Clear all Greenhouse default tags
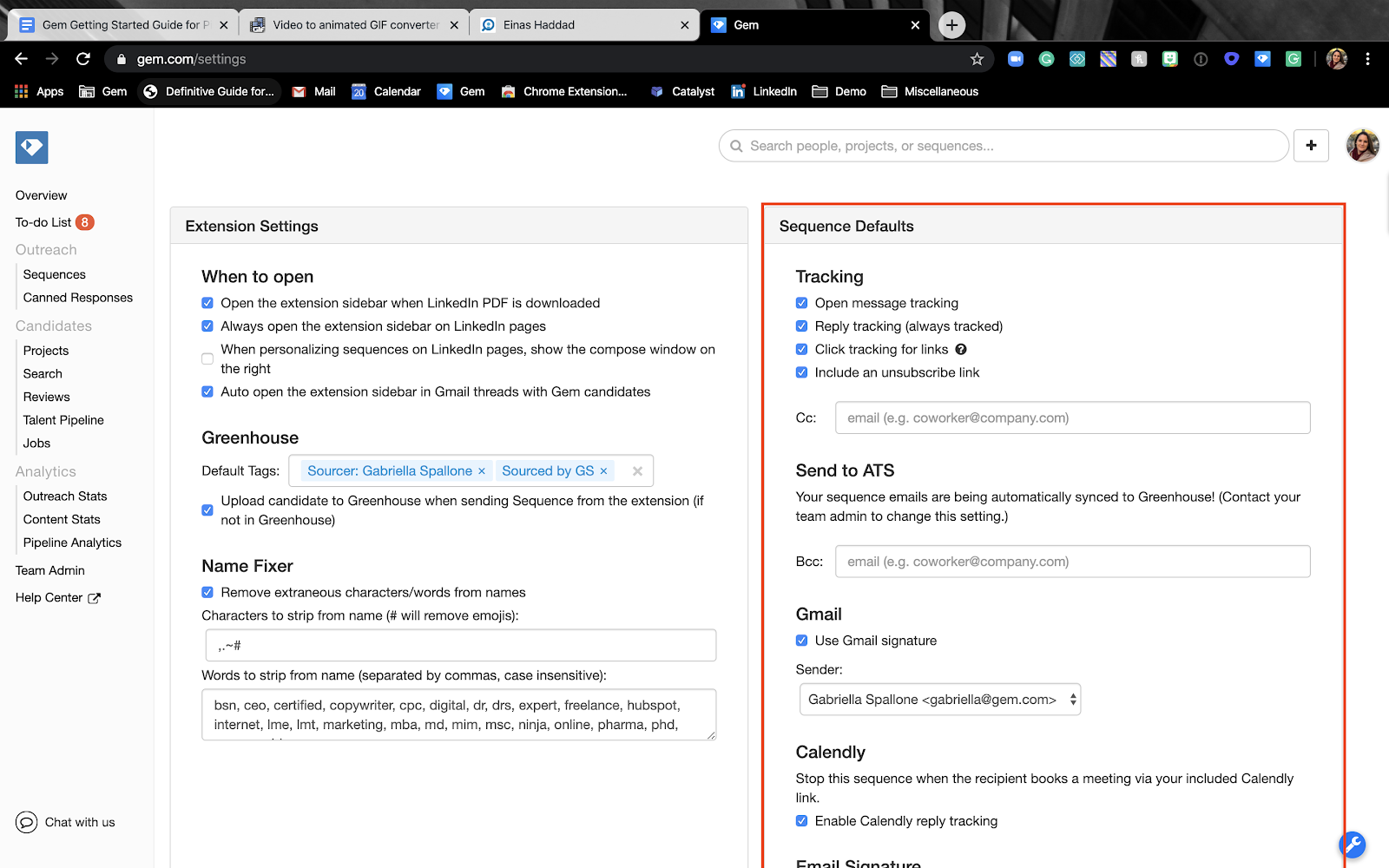This screenshot has width=1389, height=868. pyautogui.click(x=637, y=471)
